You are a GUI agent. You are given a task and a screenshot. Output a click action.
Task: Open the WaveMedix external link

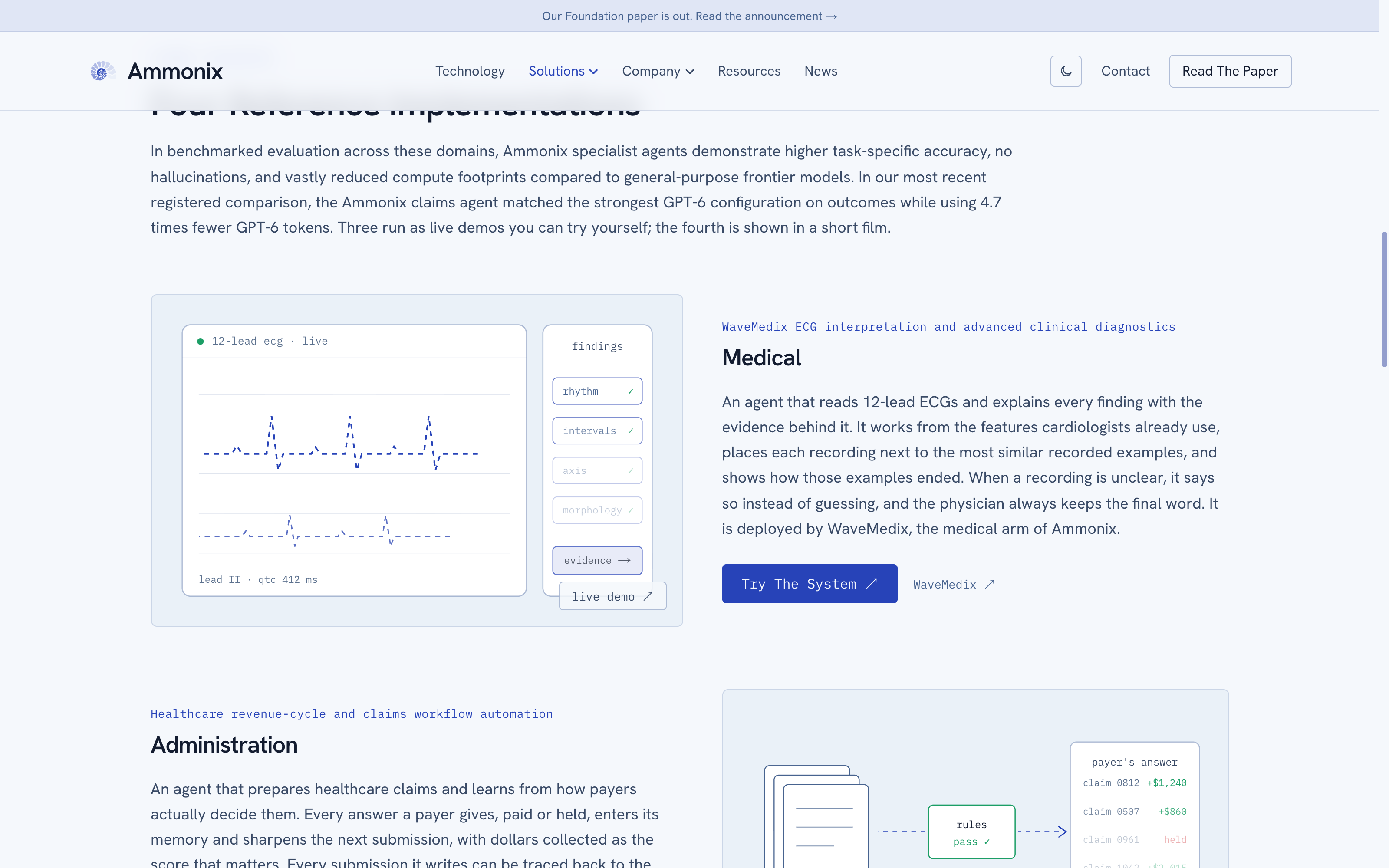pyautogui.click(x=954, y=585)
